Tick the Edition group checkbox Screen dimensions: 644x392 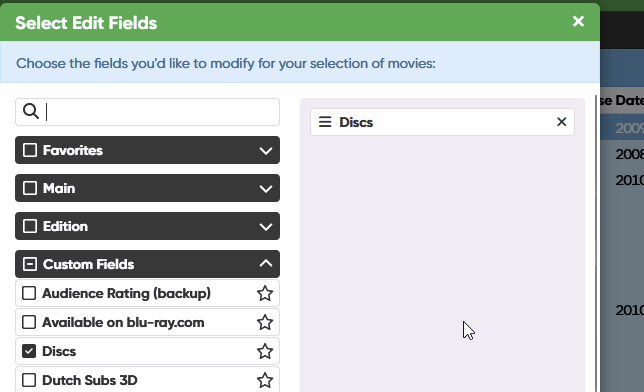(x=30, y=226)
